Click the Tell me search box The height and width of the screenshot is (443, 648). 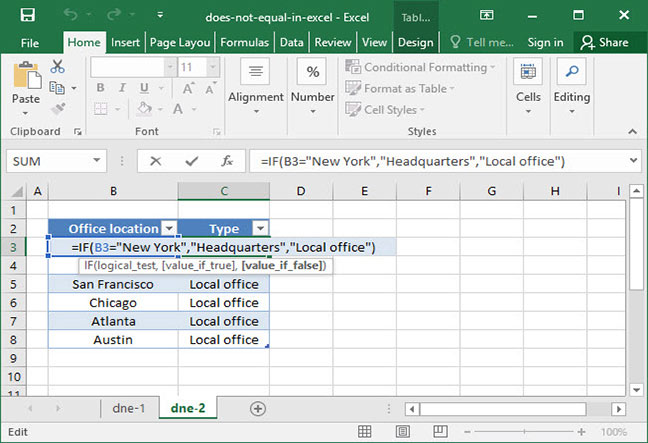tap(482, 43)
